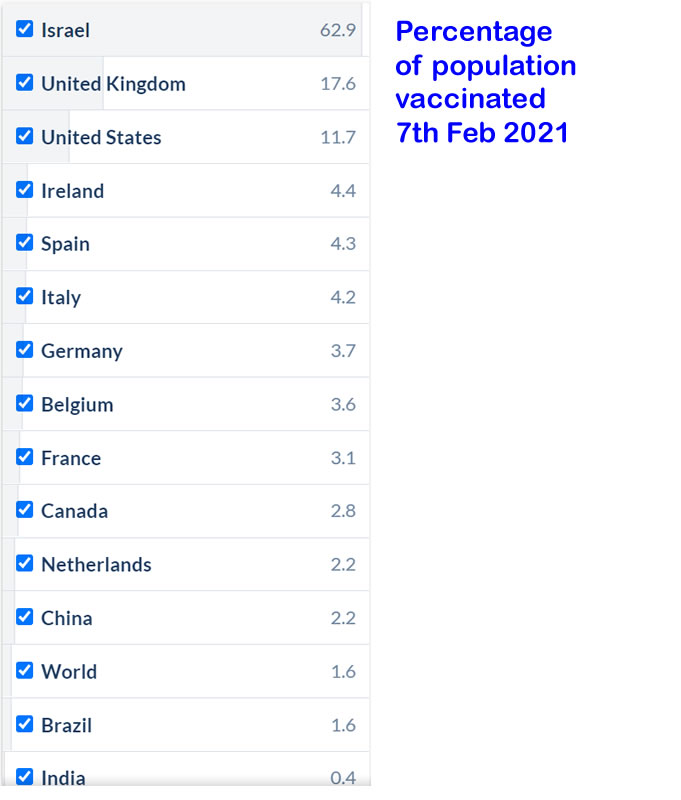The height and width of the screenshot is (800, 681).
Task: Uncheck the Netherlands checkbox
Action: tap(25, 563)
